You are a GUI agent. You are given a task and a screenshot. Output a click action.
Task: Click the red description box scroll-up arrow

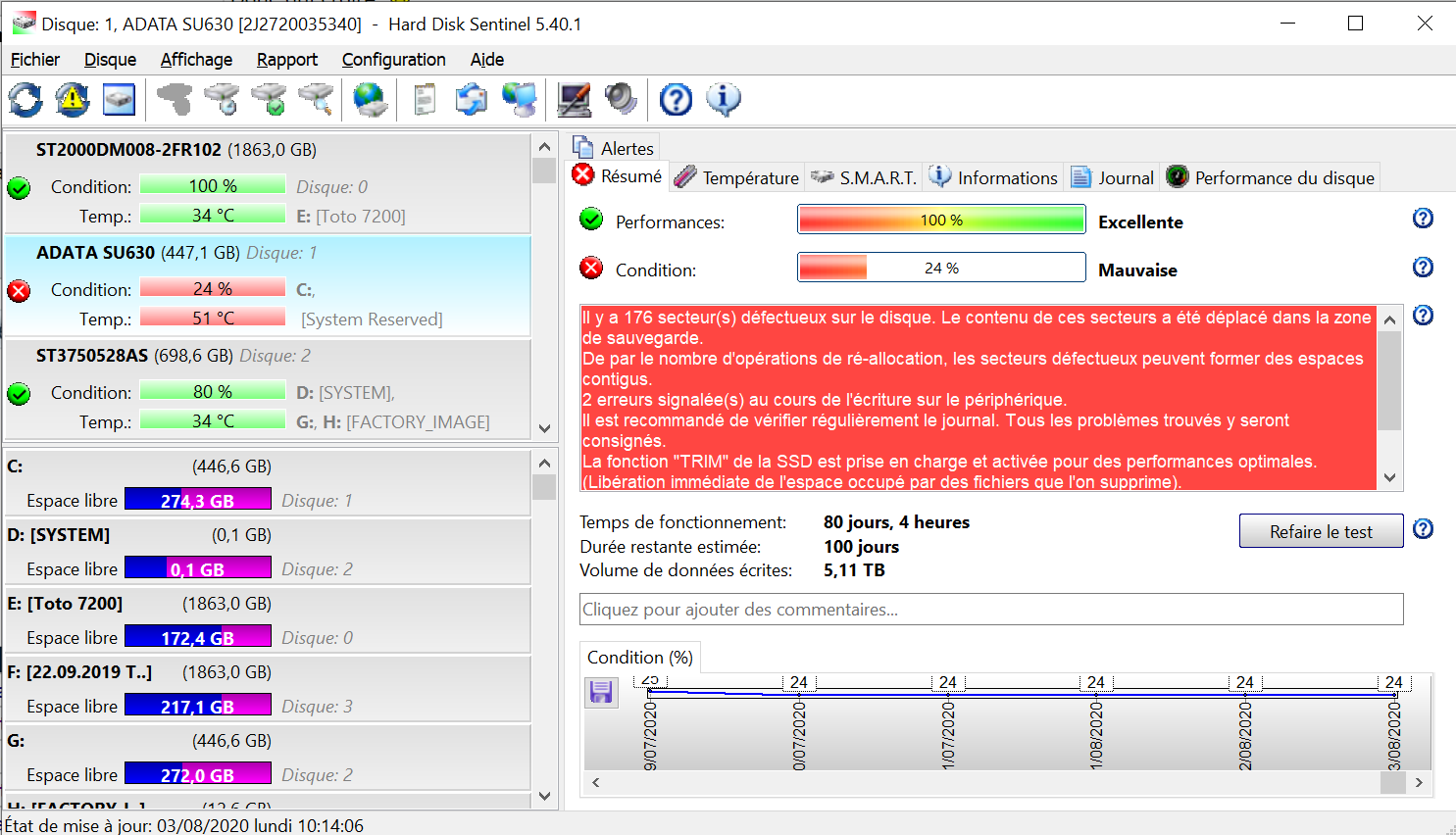coord(1389,319)
